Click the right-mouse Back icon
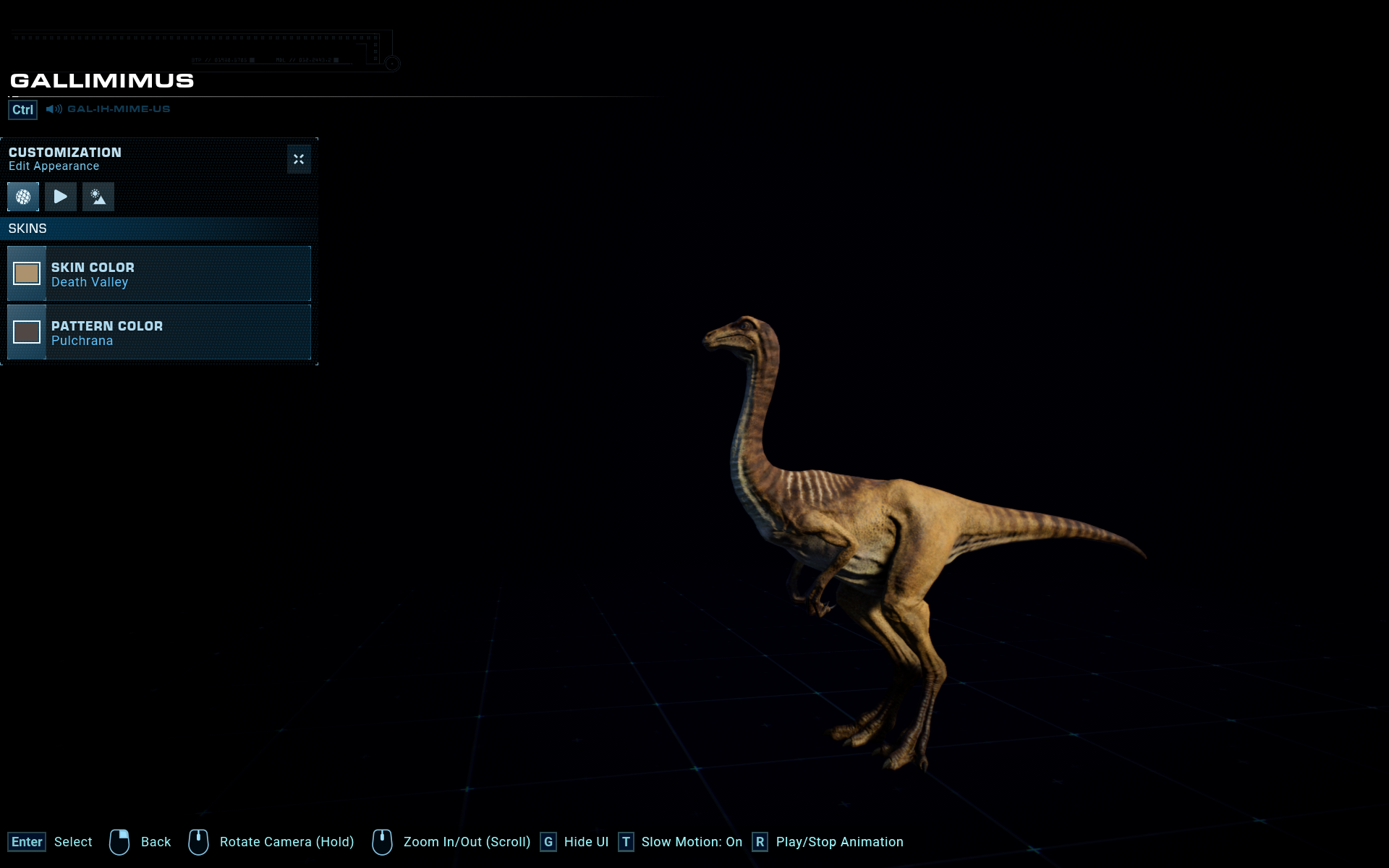 tap(119, 842)
